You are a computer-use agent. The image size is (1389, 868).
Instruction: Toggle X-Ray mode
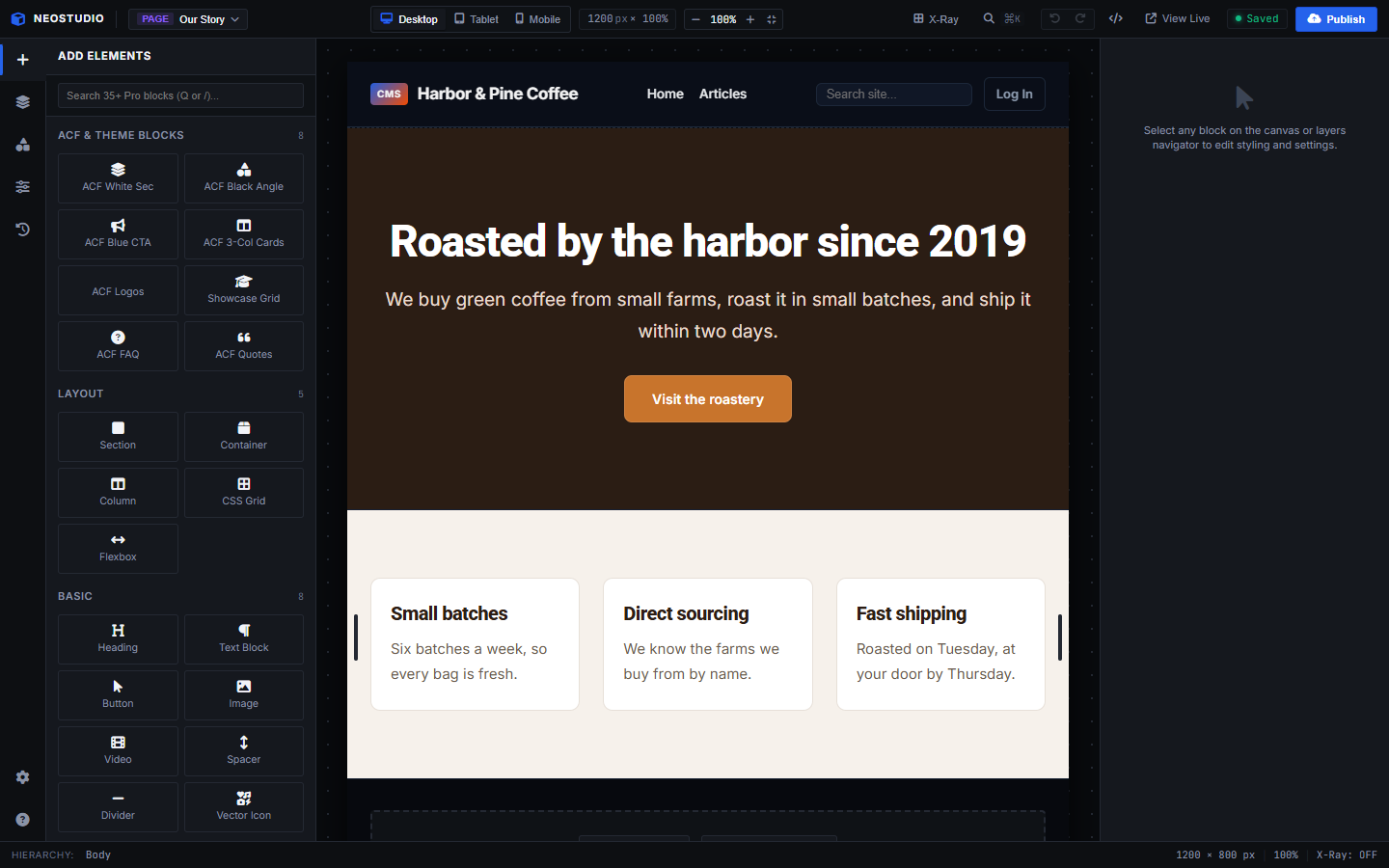[x=936, y=18]
